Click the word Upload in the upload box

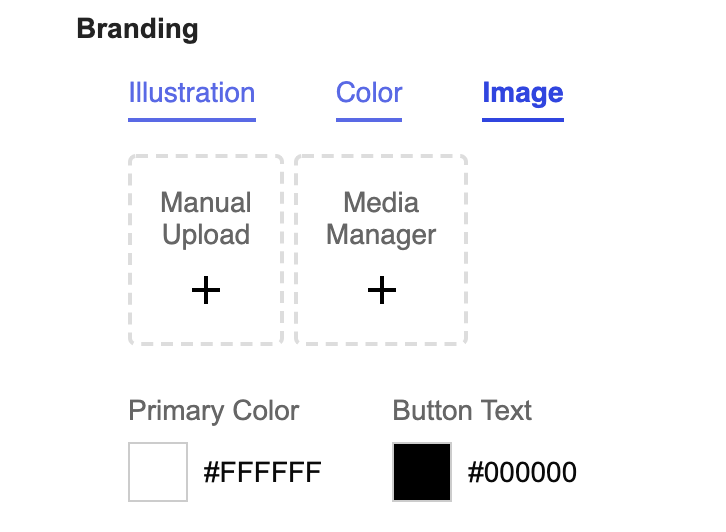pos(206,235)
